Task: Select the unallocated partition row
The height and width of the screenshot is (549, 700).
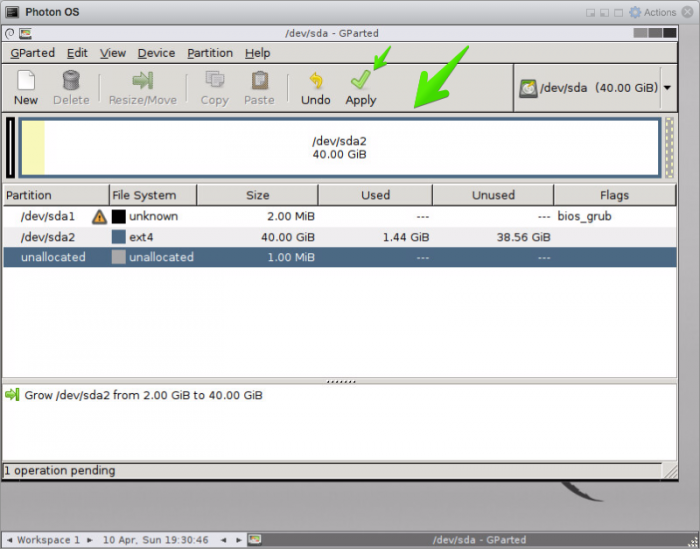Action: click(340, 258)
